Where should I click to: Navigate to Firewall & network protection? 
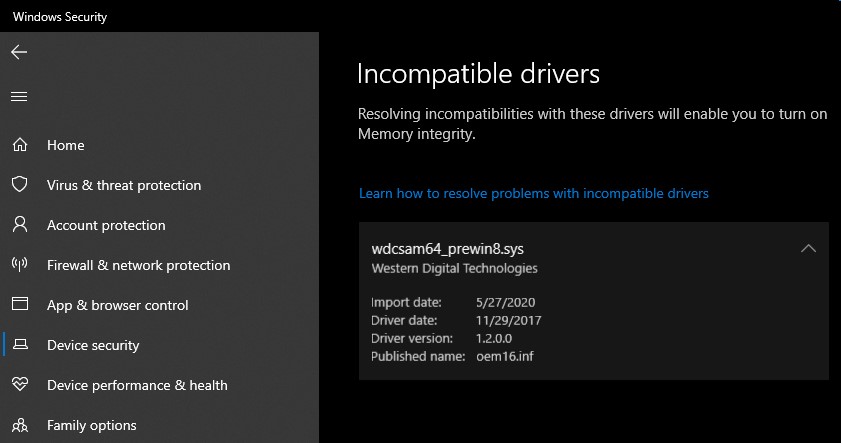(138, 265)
